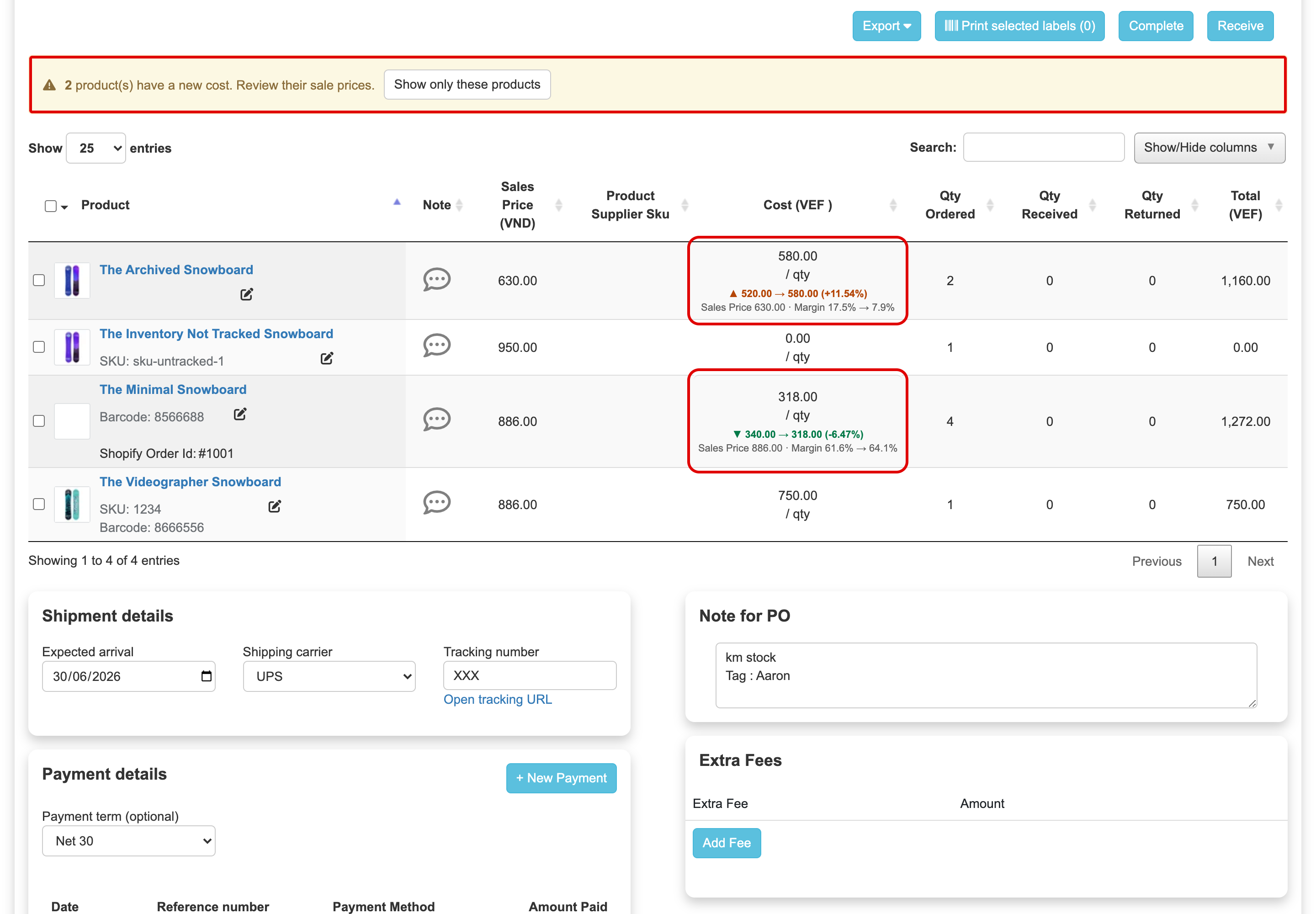This screenshot has height=914, width=1316.
Task: Open note icon for The Archived Snowboard
Action: pos(436,280)
